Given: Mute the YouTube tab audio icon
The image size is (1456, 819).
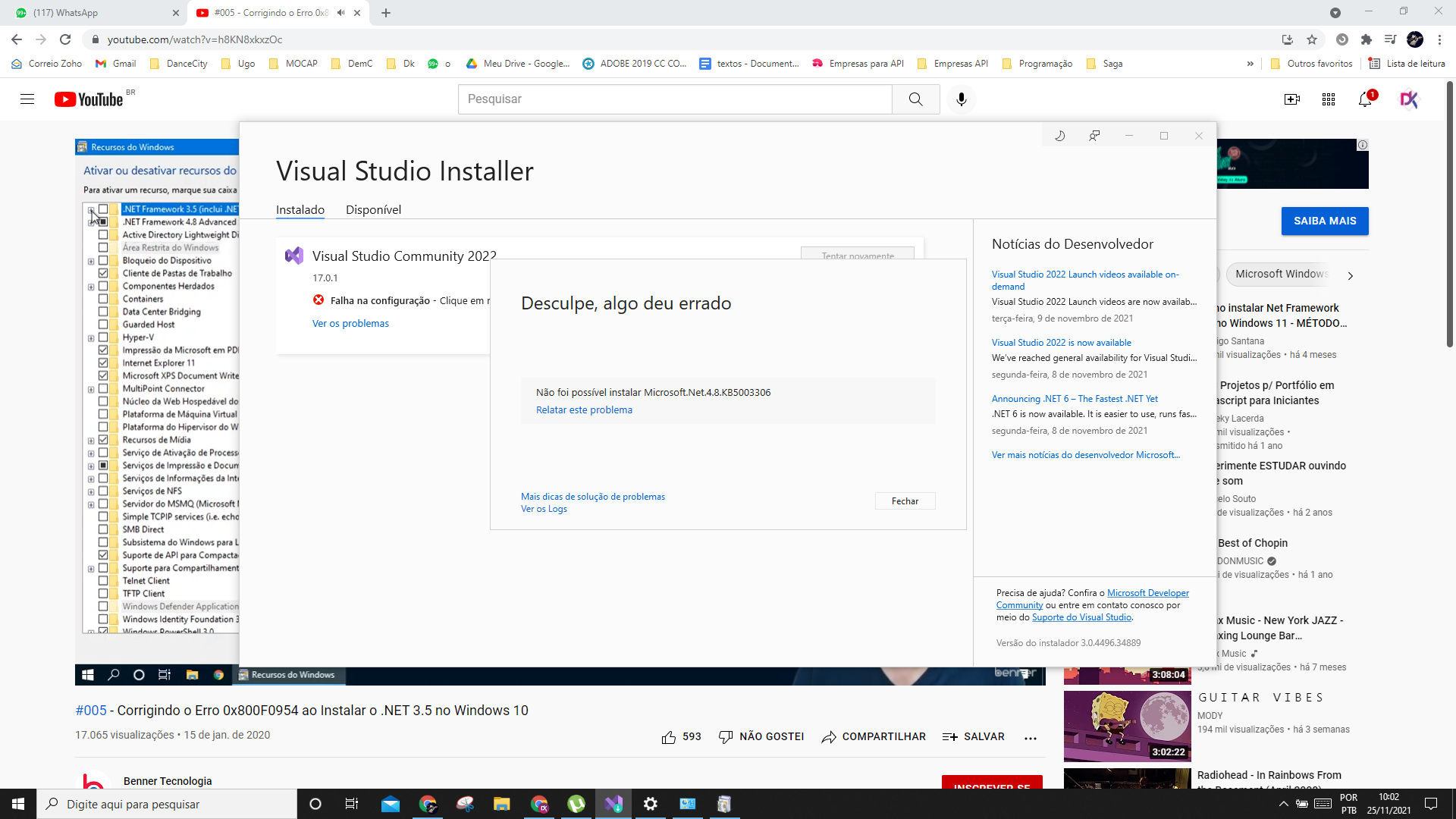Looking at the screenshot, I should [341, 13].
